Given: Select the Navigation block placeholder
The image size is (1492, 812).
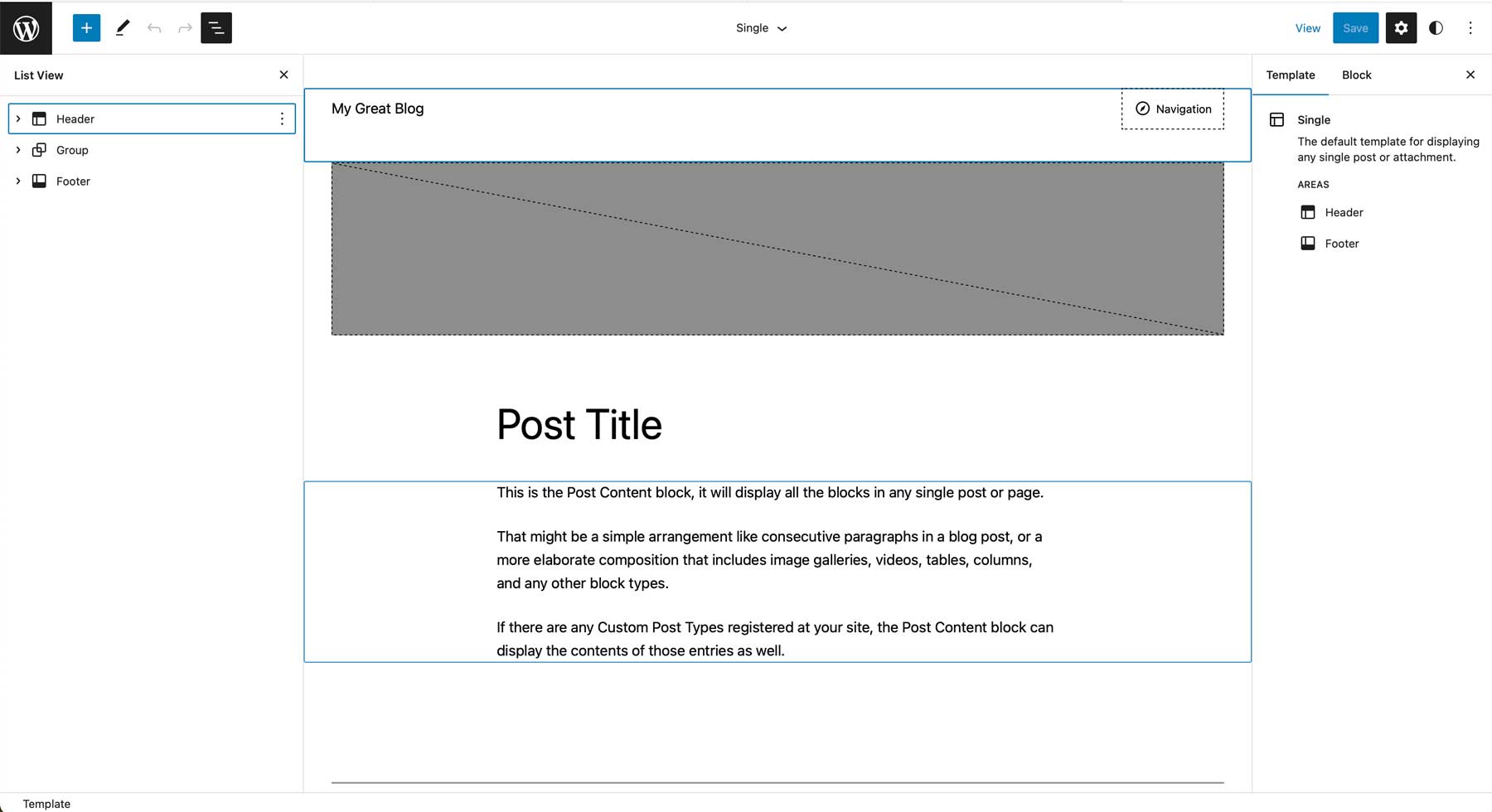Looking at the screenshot, I should [1173, 109].
